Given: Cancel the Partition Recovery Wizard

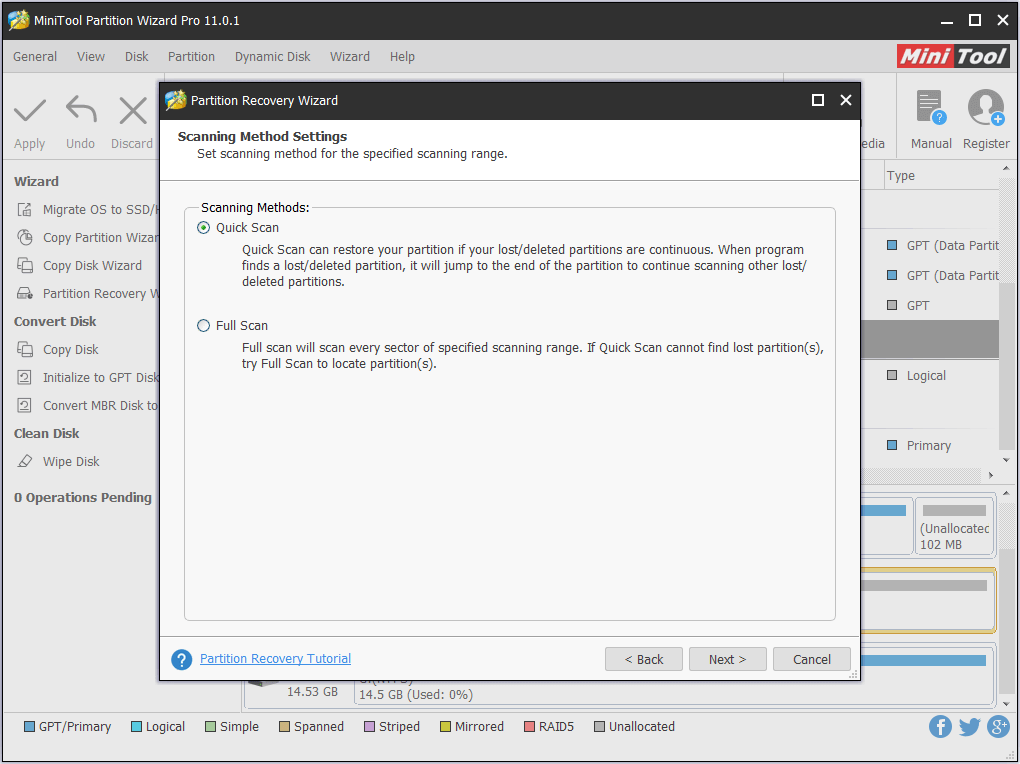Looking at the screenshot, I should click(811, 659).
